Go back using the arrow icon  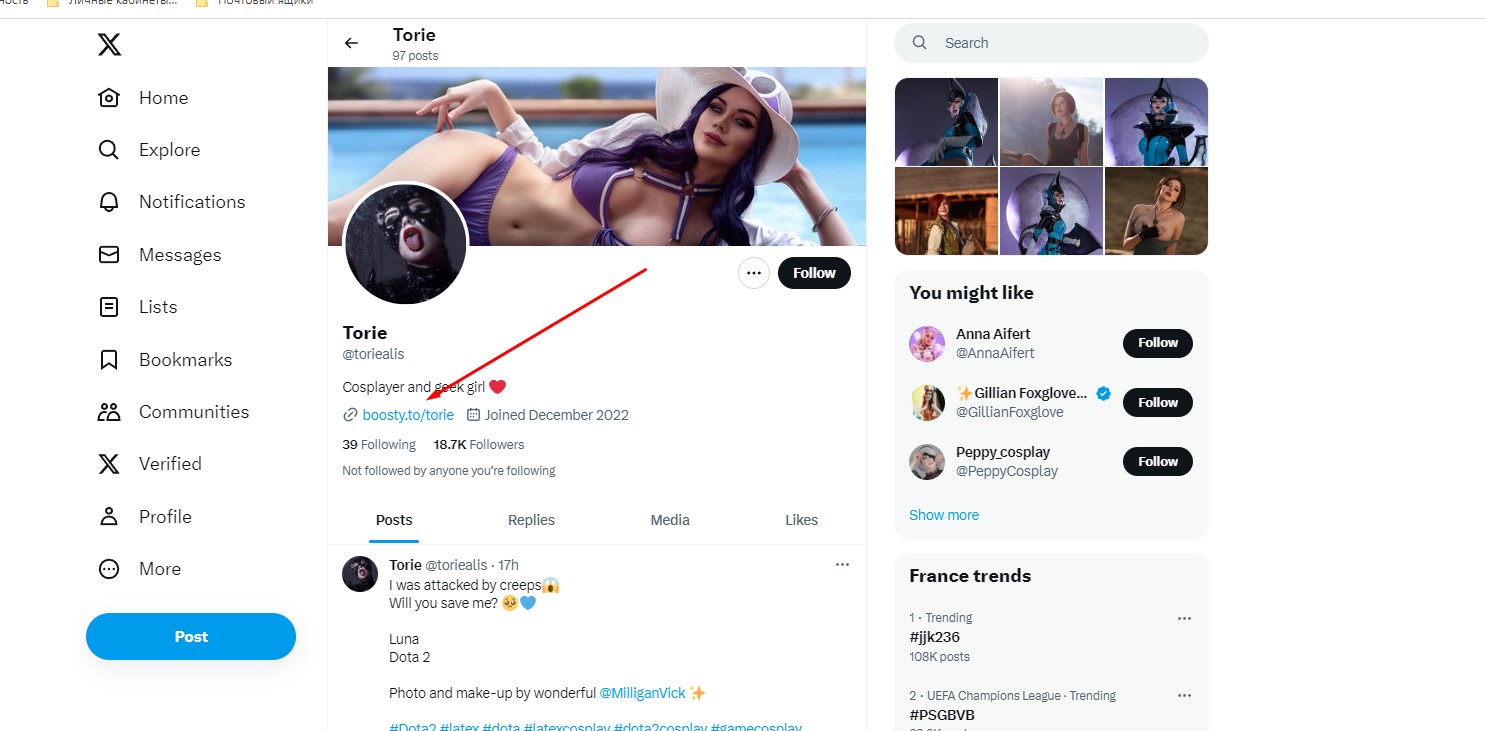(x=351, y=43)
